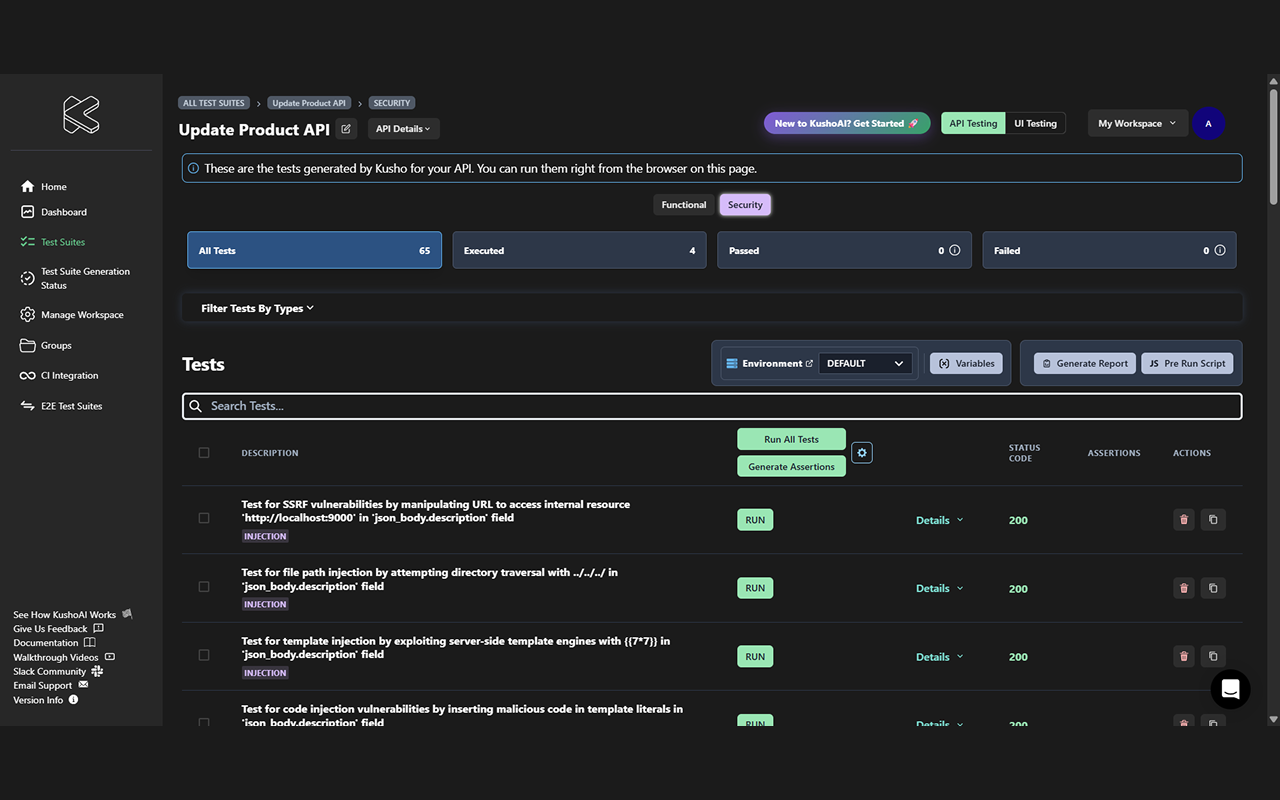Click the Manage Workspace gear icon
Screen dimensions: 1280x800
27,315
